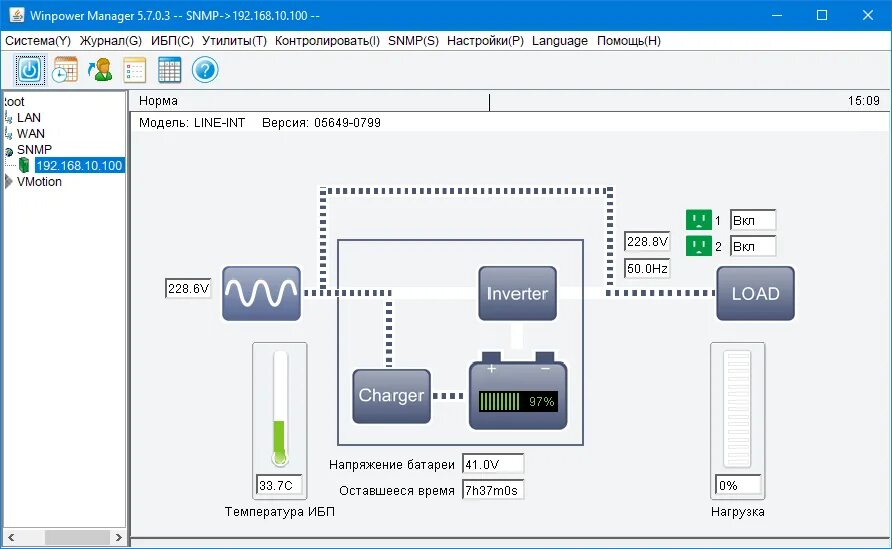Open the ИБП(C) menu

172,41
